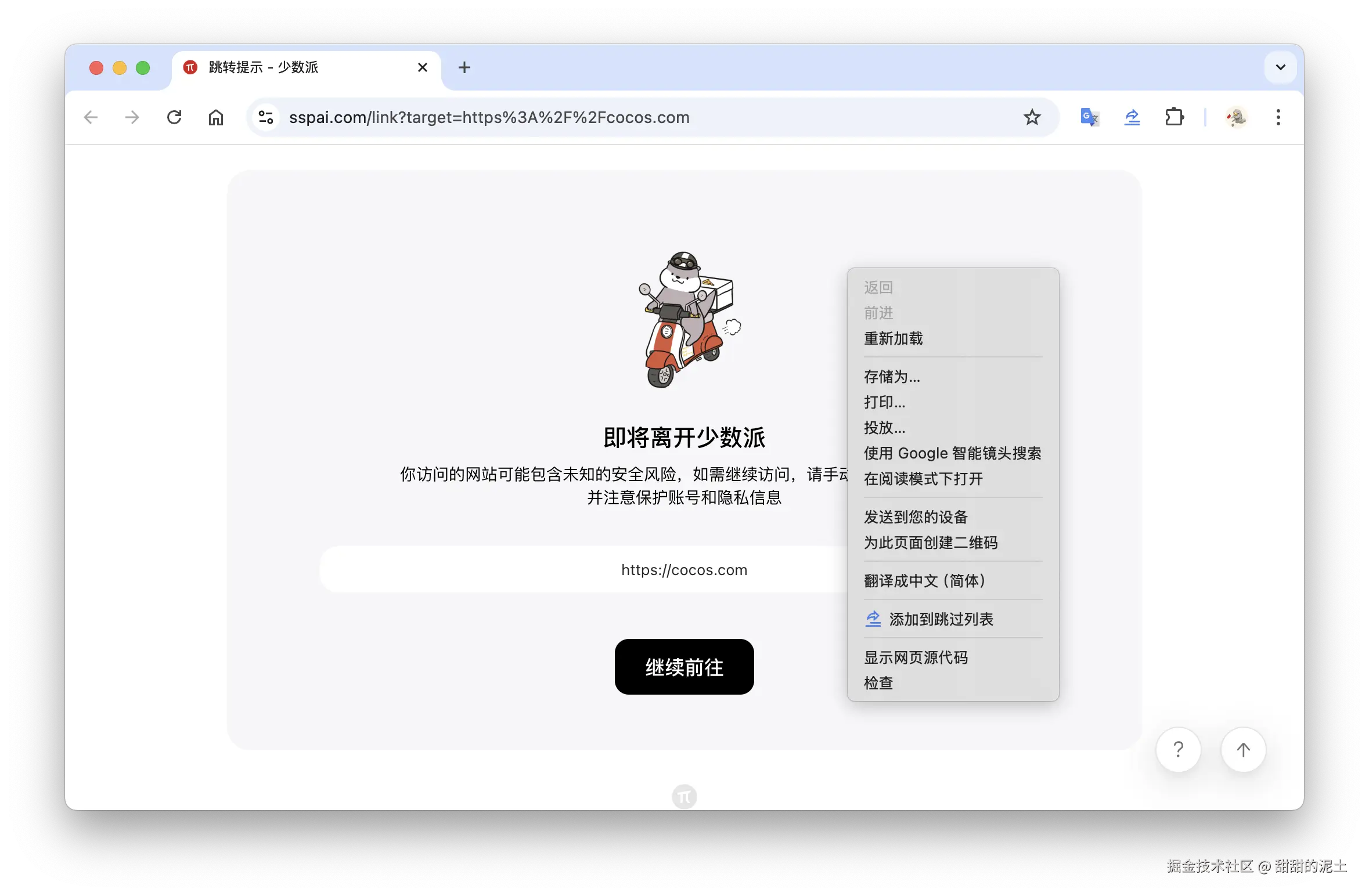Open the browser home page
Viewport: 1369px width, 896px height.
click(215, 117)
